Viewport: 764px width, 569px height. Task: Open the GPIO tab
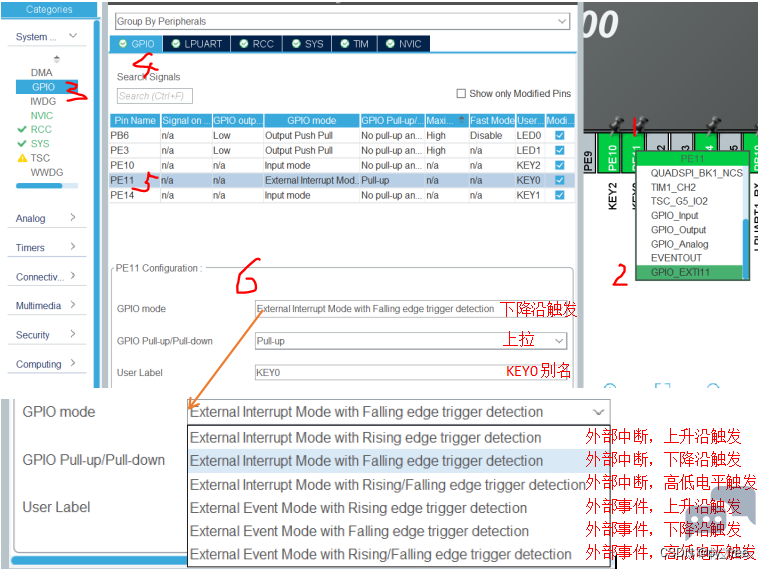[136, 44]
